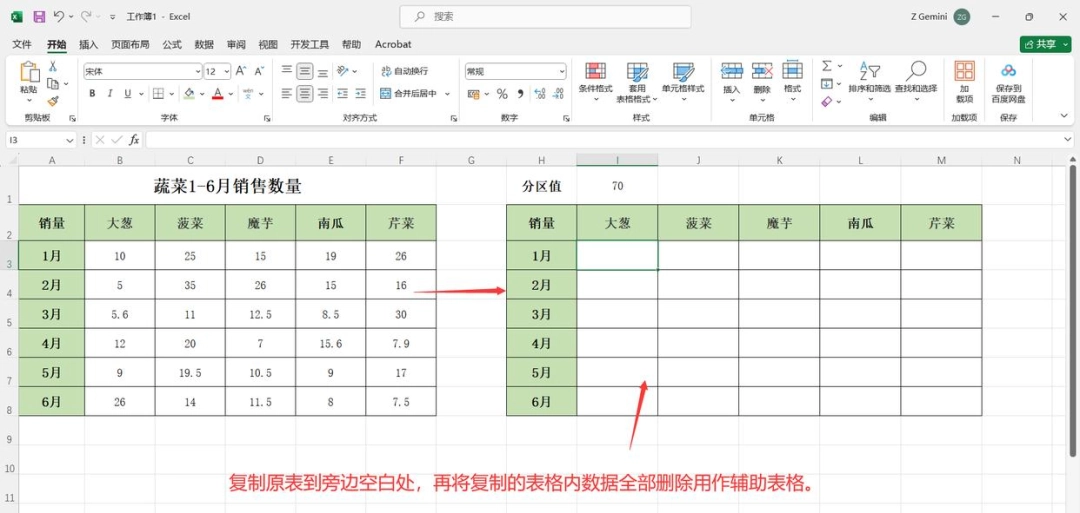Select the Format Painter brush
The width and height of the screenshot is (1080, 513).
(x=52, y=101)
